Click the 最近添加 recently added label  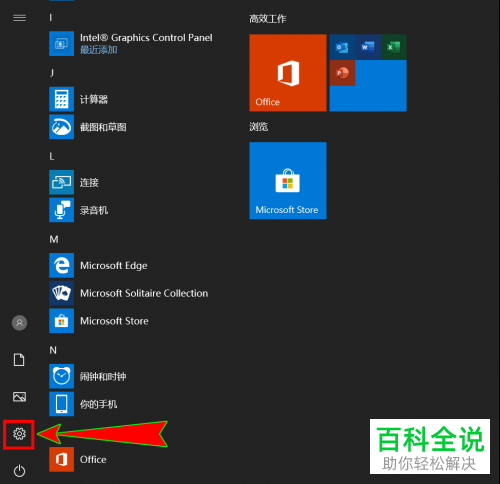(x=99, y=50)
